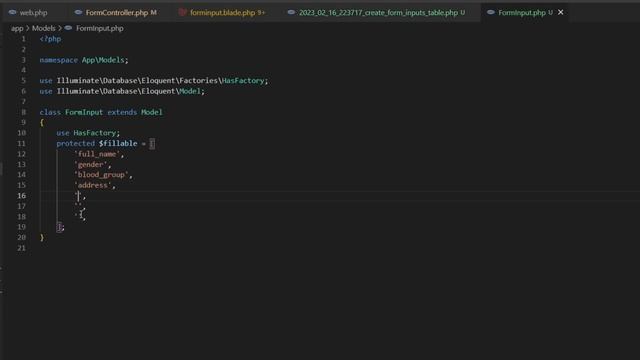The image size is (640, 360).
Task: Open the forminput.blade.php tab
Action: pyautogui.click(x=222, y=13)
